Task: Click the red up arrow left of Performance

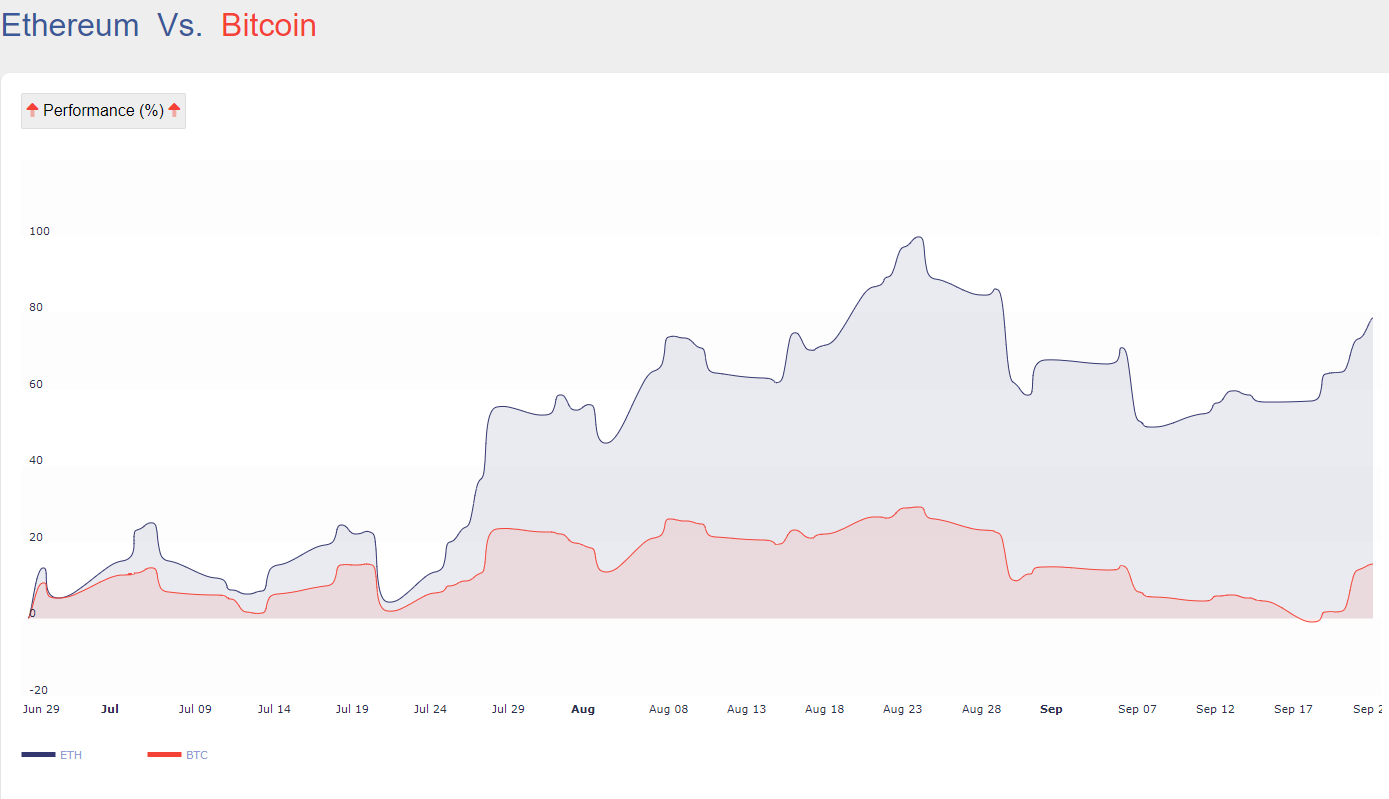Action: pos(32,110)
